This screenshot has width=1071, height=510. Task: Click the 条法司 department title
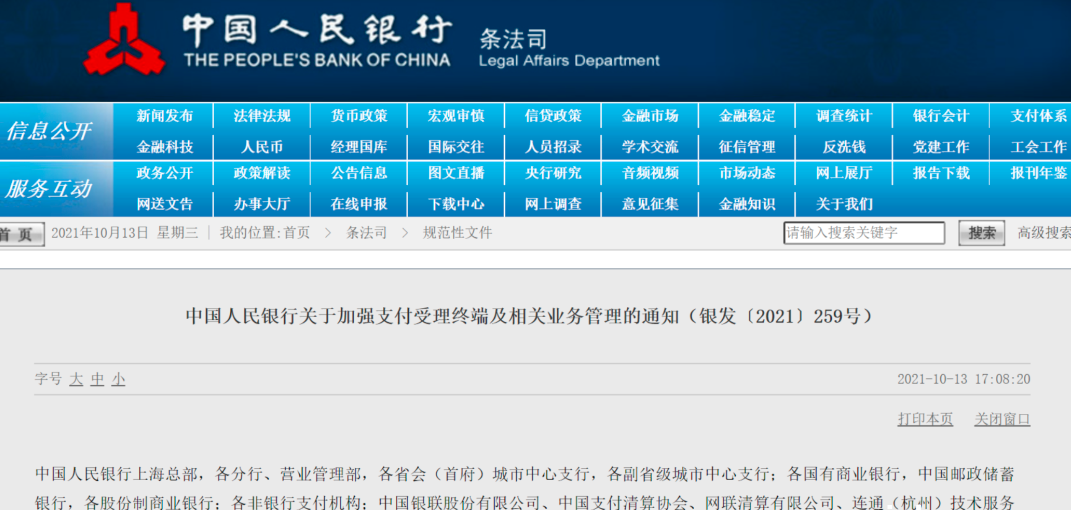click(x=513, y=40)
